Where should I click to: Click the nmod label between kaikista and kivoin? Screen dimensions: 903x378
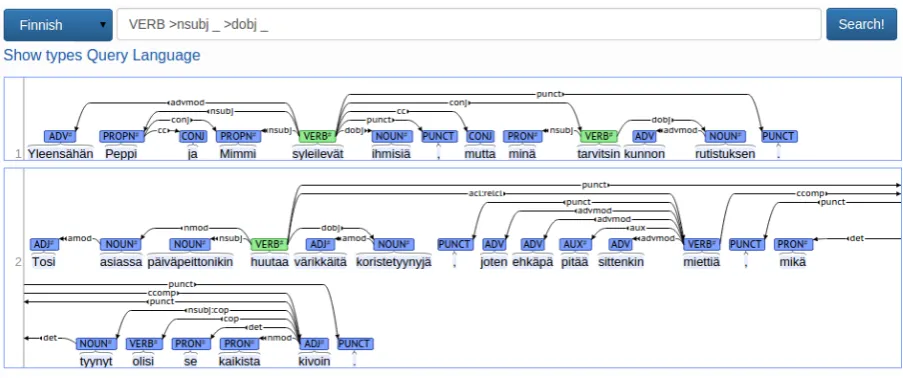click(x=279, y=338)
